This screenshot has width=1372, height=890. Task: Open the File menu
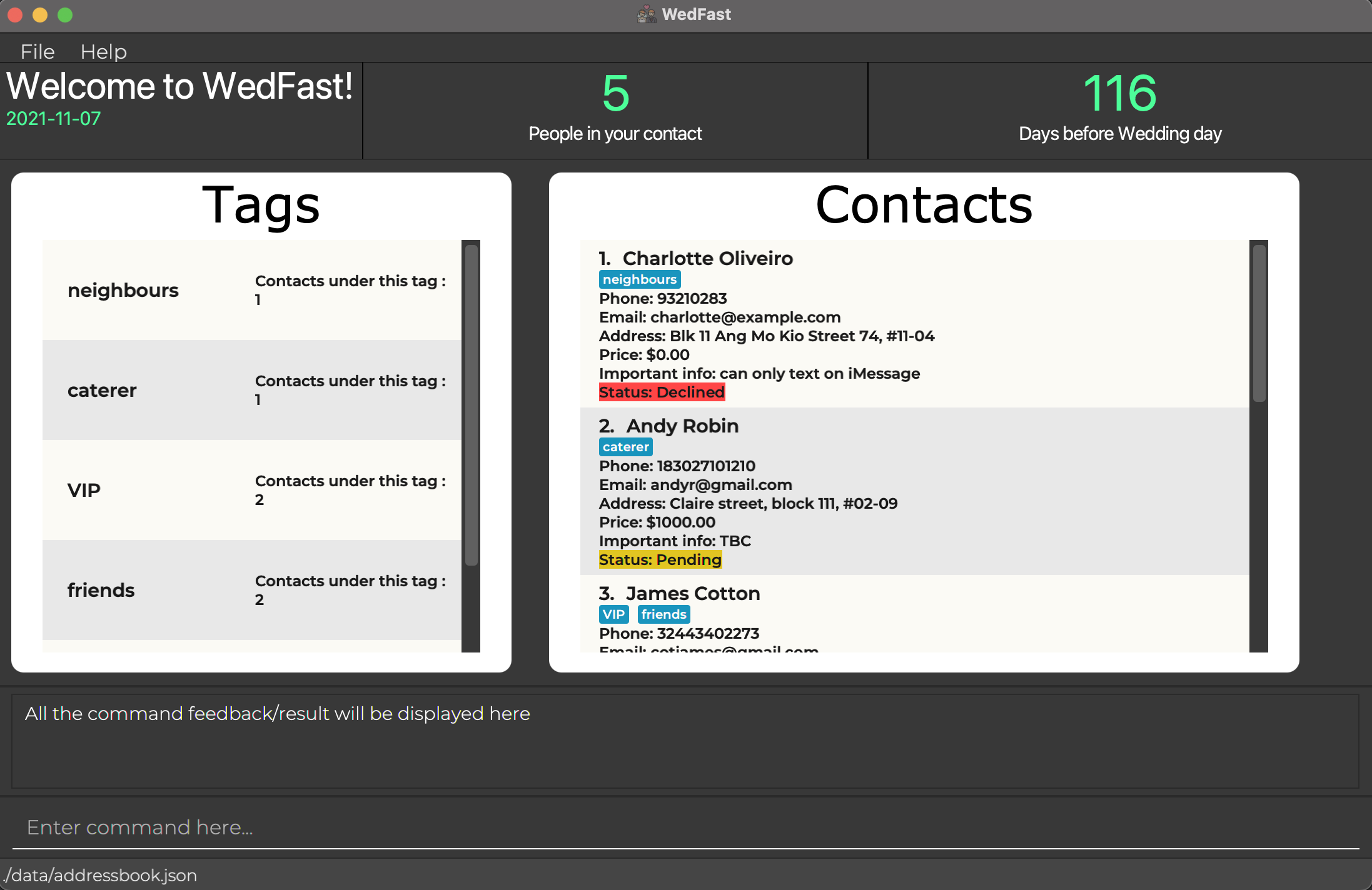click(38, 51)
